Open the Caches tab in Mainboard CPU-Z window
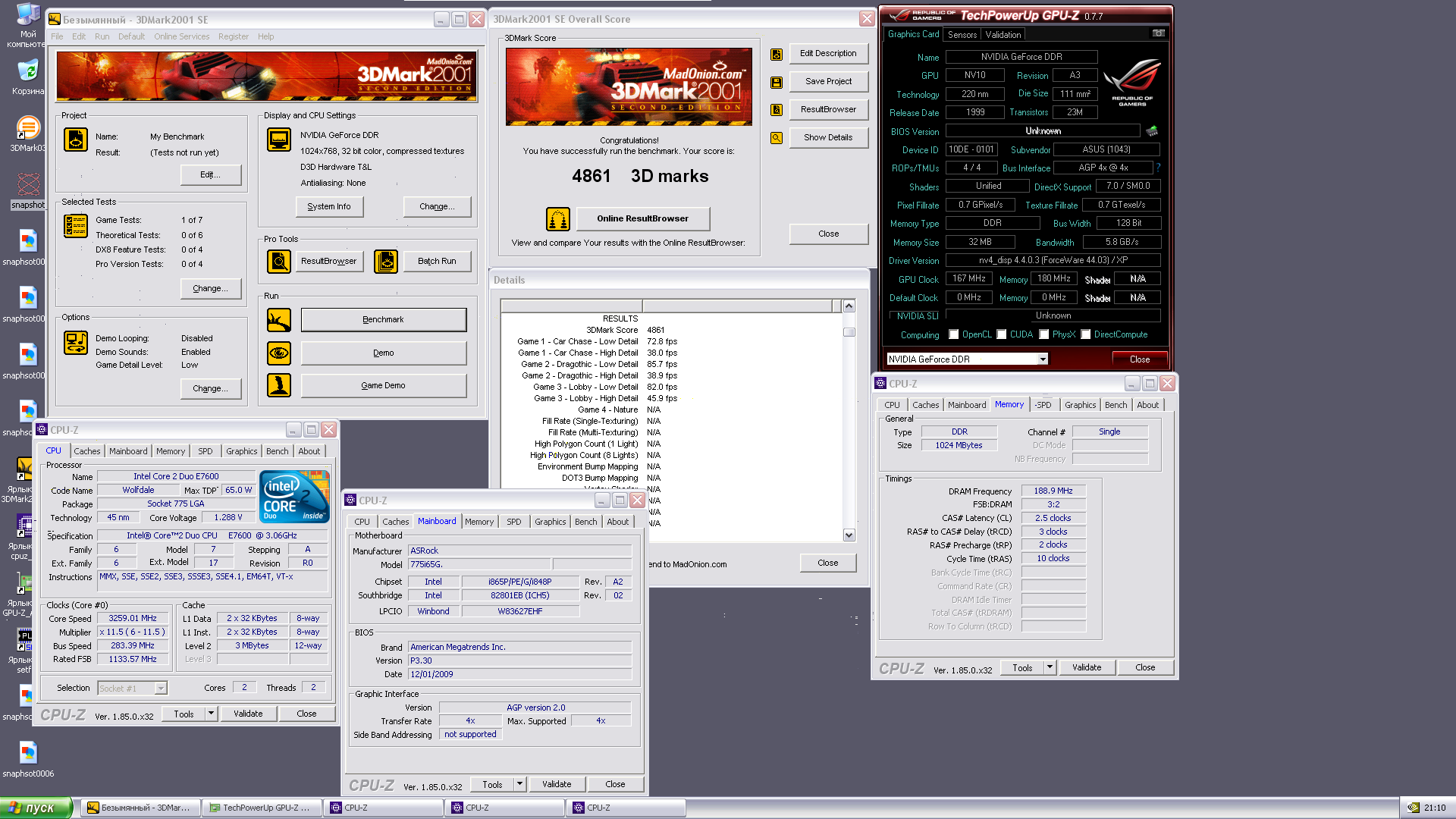Viewport: 1456px width, 819px height. coord(395,522)
